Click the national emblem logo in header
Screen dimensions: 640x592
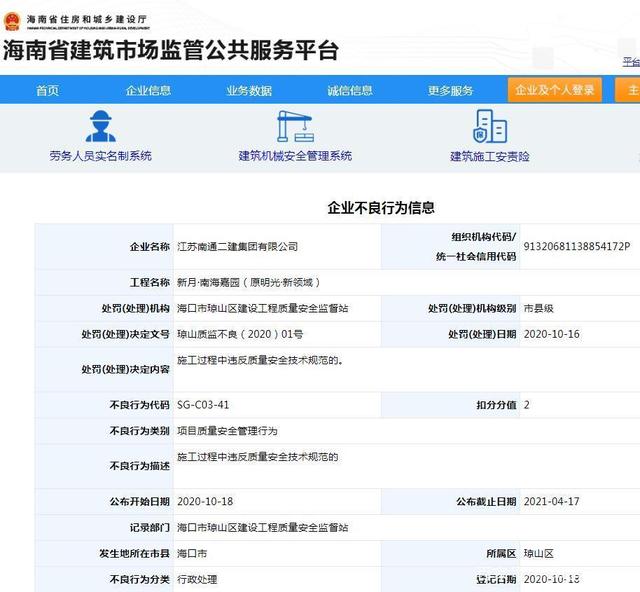click(13, 15)
